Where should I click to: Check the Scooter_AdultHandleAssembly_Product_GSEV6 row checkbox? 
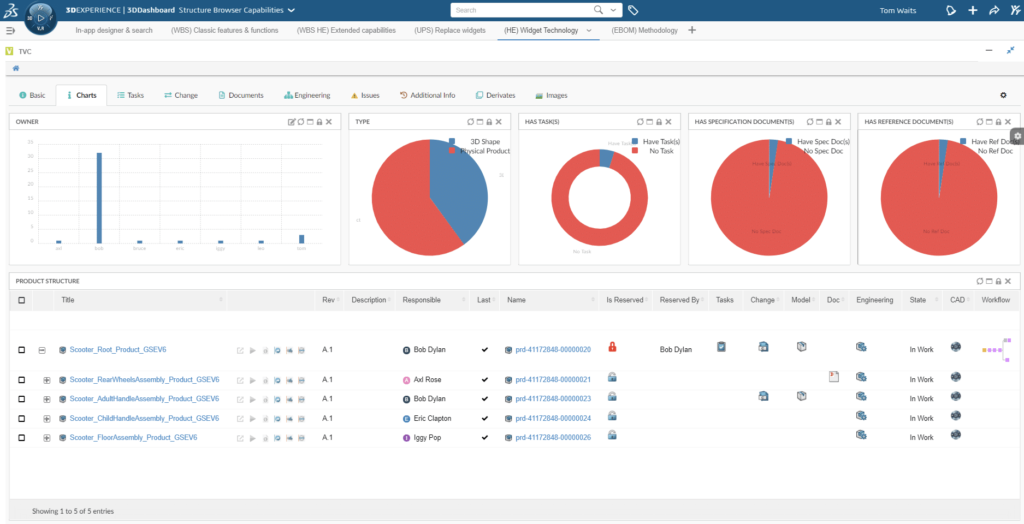point(22,399)
